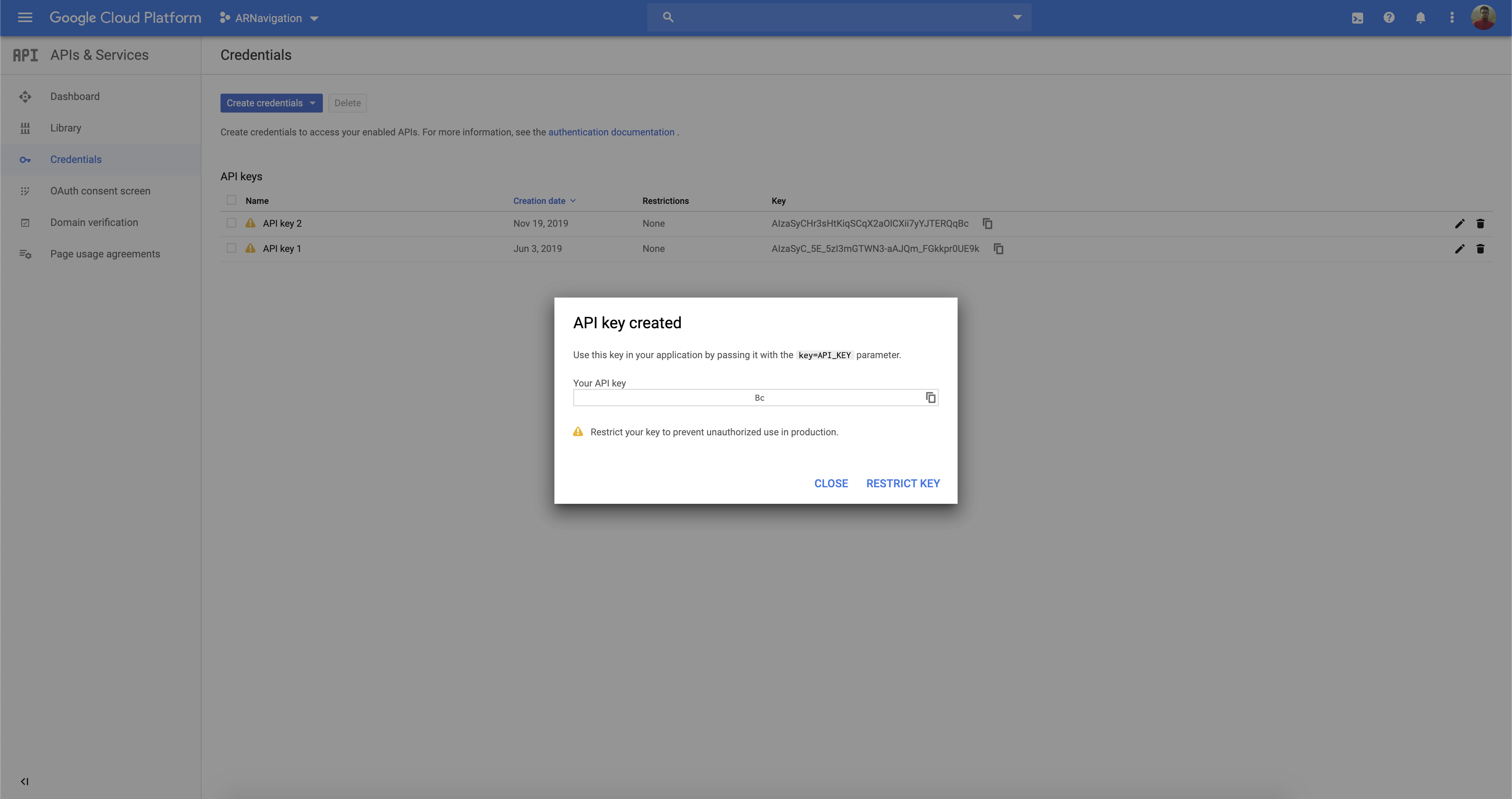Copy API key 2 to clipboard
This screenshot has width=1512, height=799.
[988, 224]
